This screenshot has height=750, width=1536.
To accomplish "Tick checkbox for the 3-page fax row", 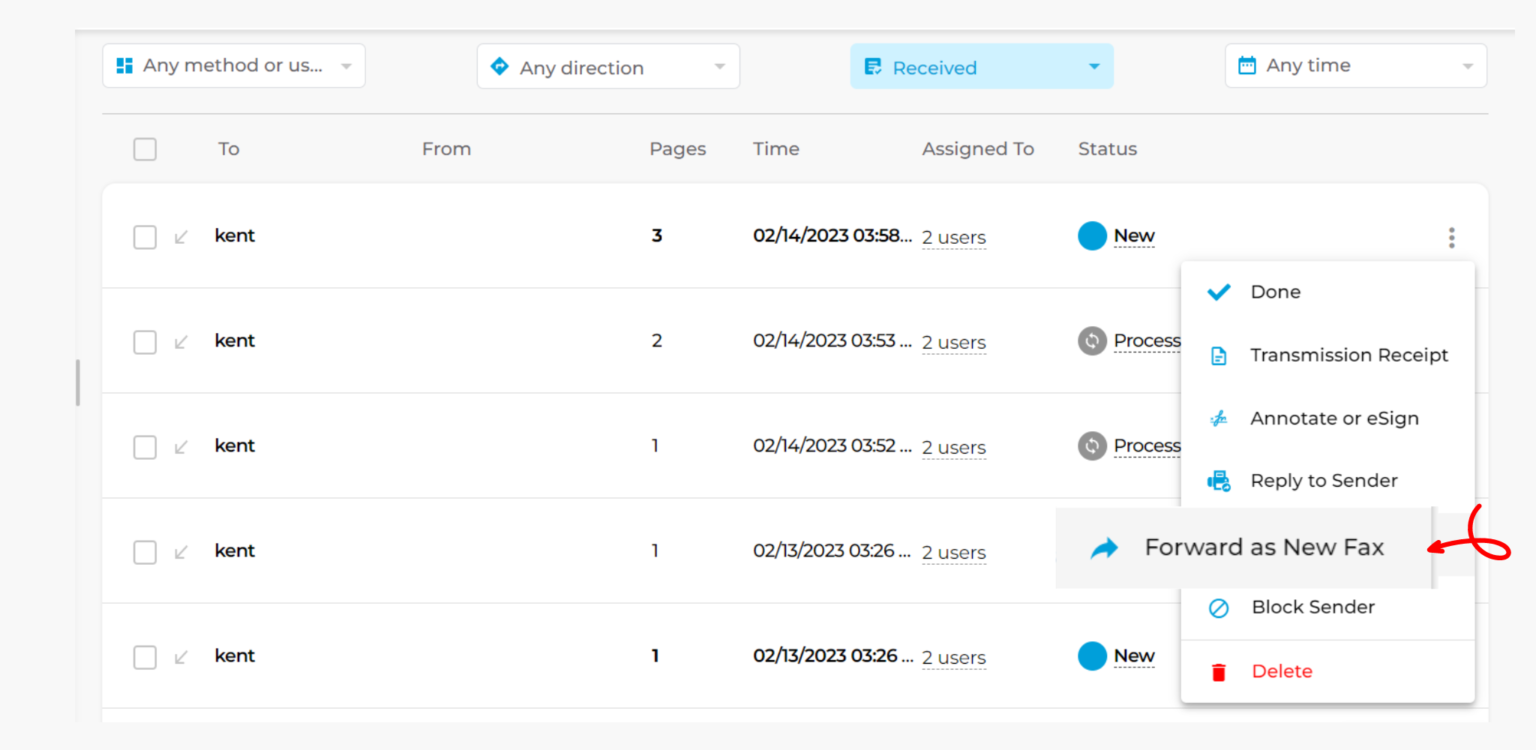I will pyautogui.click(x=145, y=237).
